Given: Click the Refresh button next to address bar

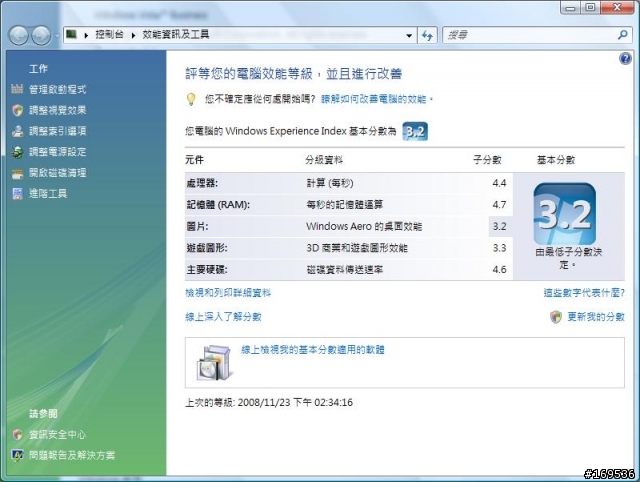Looking at the screenshot, I should tap(427, 36).
